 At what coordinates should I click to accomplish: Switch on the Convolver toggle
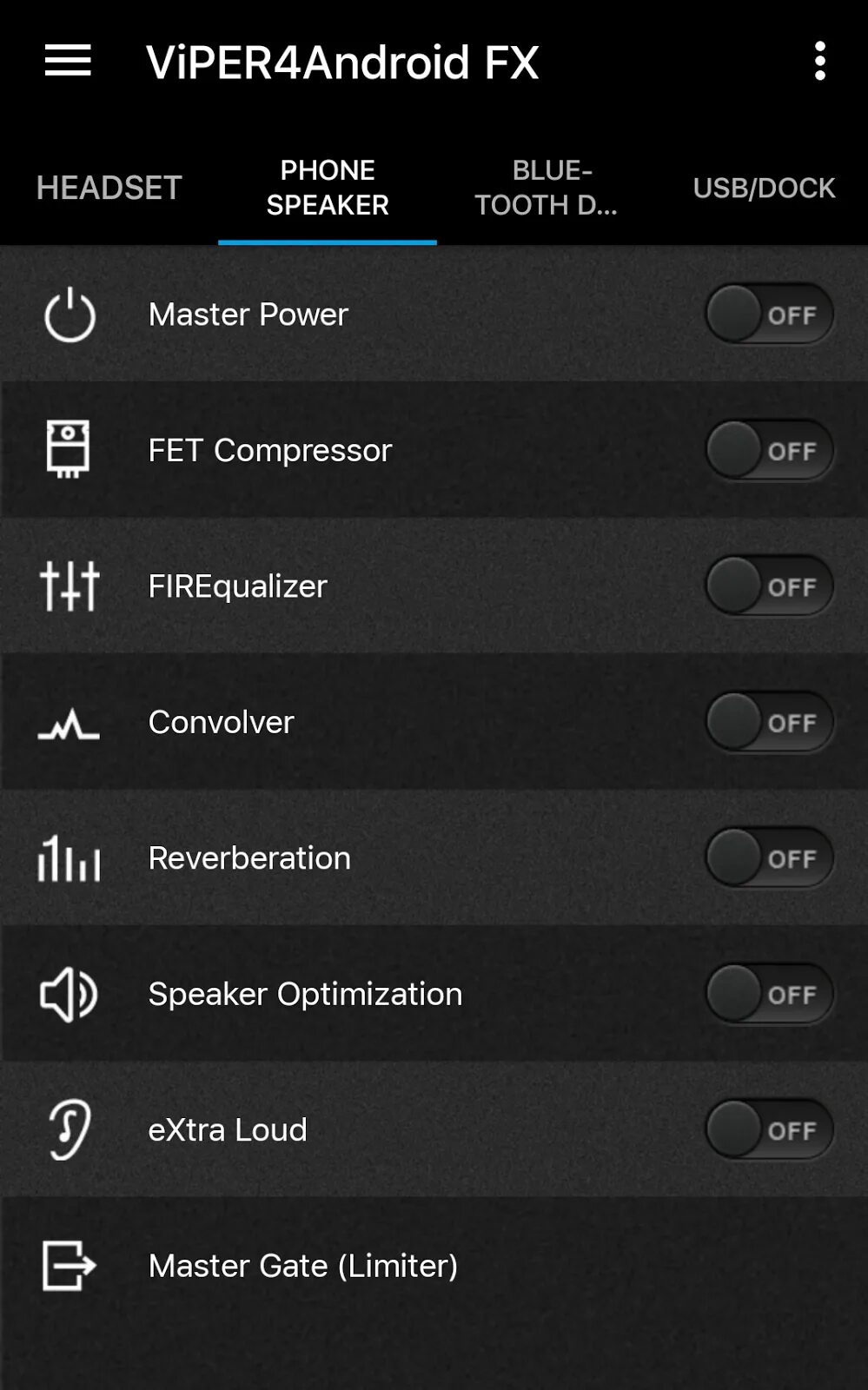click(x=769, y=722)
